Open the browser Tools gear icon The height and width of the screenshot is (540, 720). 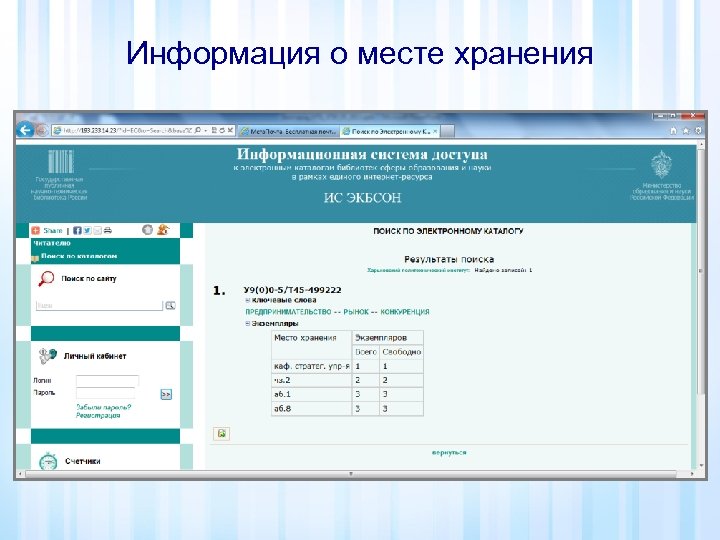(x=698, y=131)
